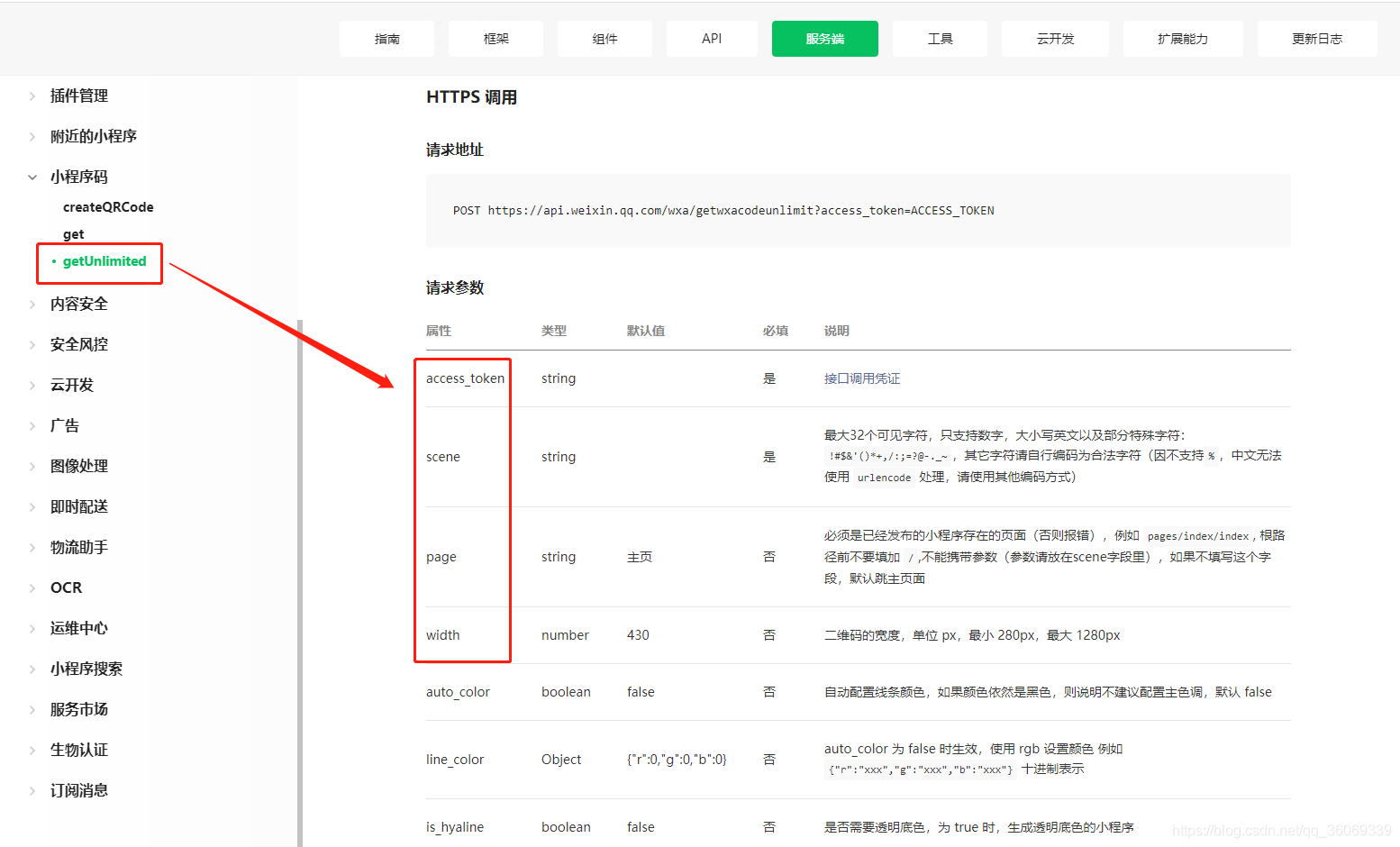Expand the 附近的小程序 sidebar section

tap(93, 136)
